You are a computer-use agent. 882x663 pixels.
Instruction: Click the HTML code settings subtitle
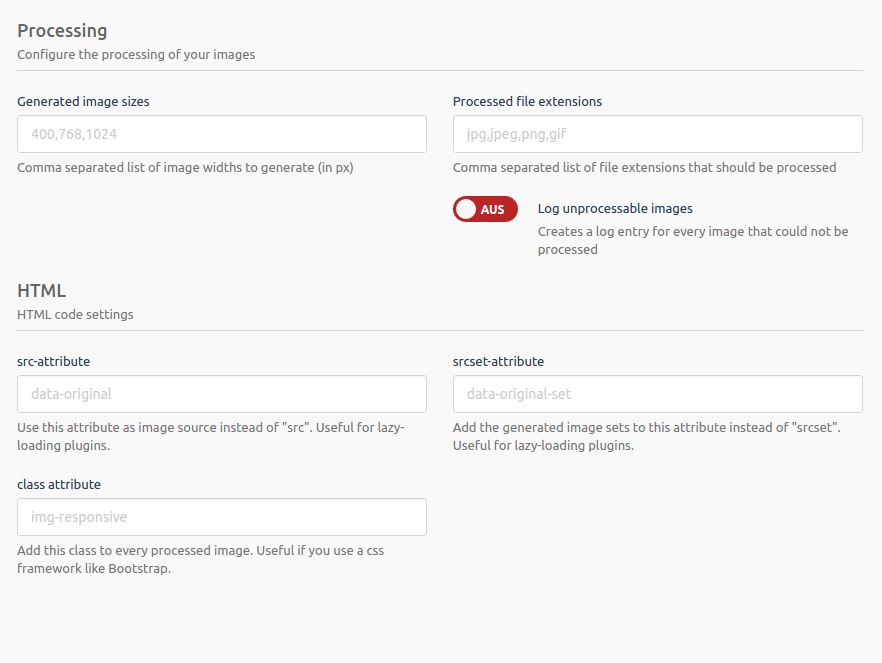click(75, 314)
